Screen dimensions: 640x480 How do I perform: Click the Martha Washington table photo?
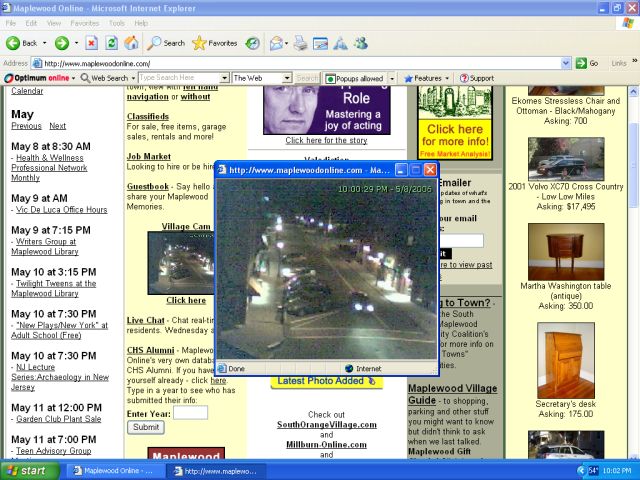[566, 252]
